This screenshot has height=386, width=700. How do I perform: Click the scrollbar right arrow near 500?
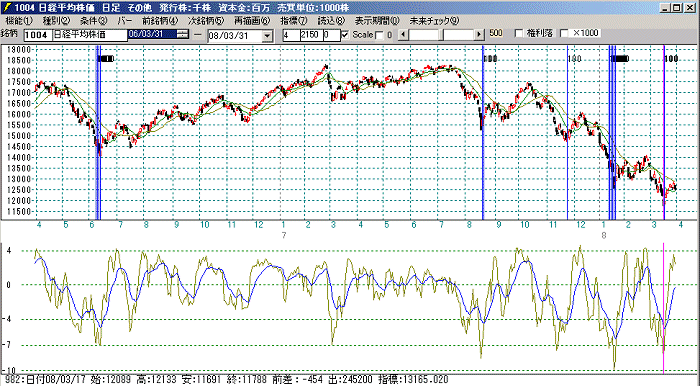479,34
